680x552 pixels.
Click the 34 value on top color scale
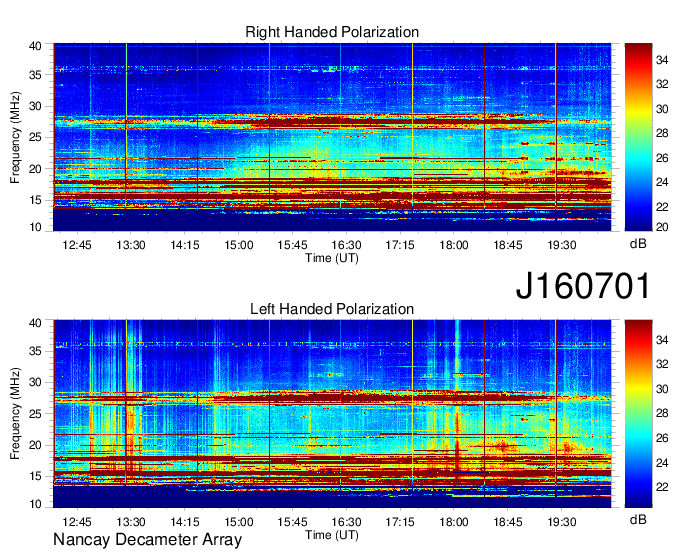662,60
